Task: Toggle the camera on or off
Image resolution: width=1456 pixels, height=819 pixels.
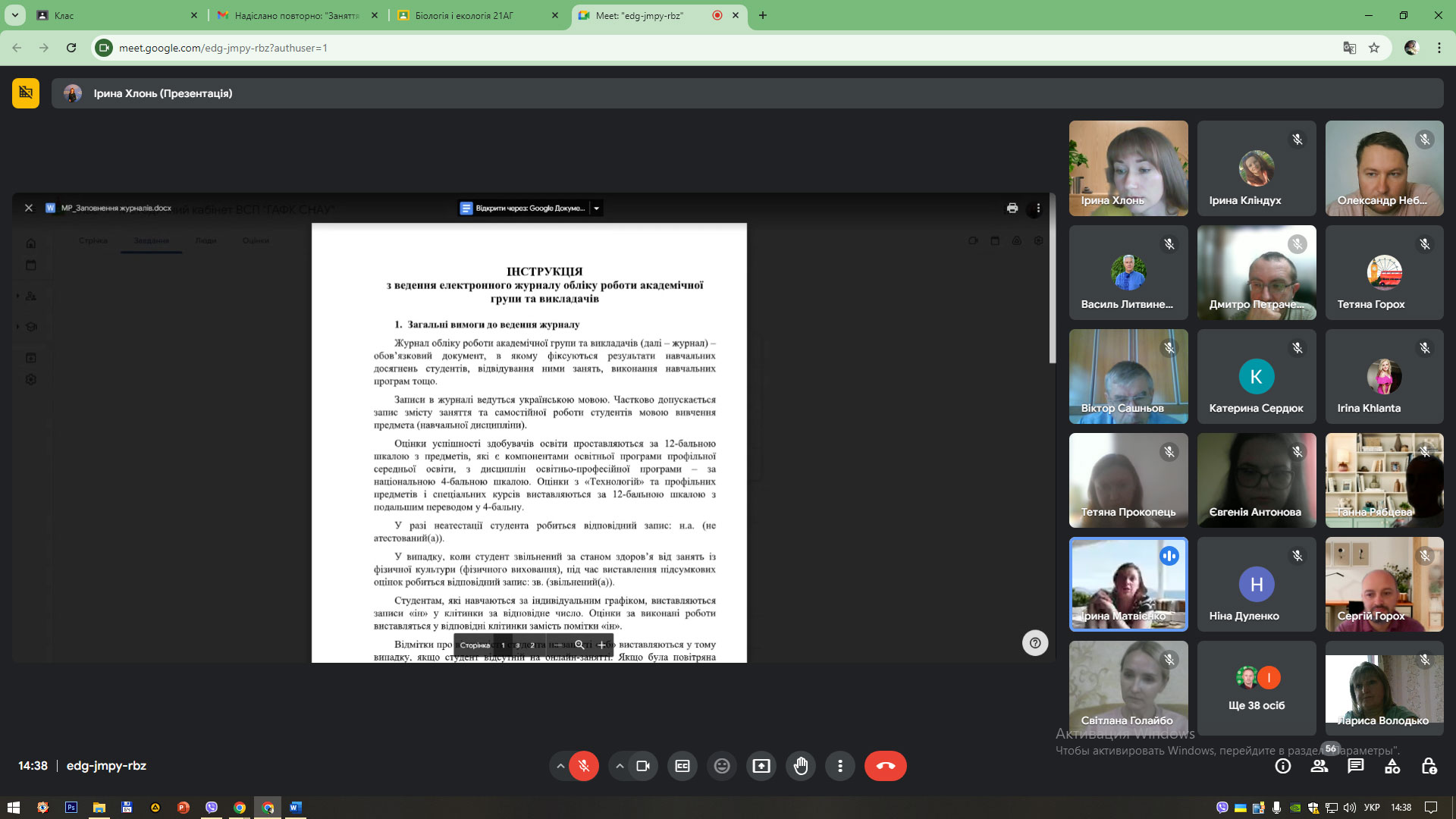Action: 643,766
